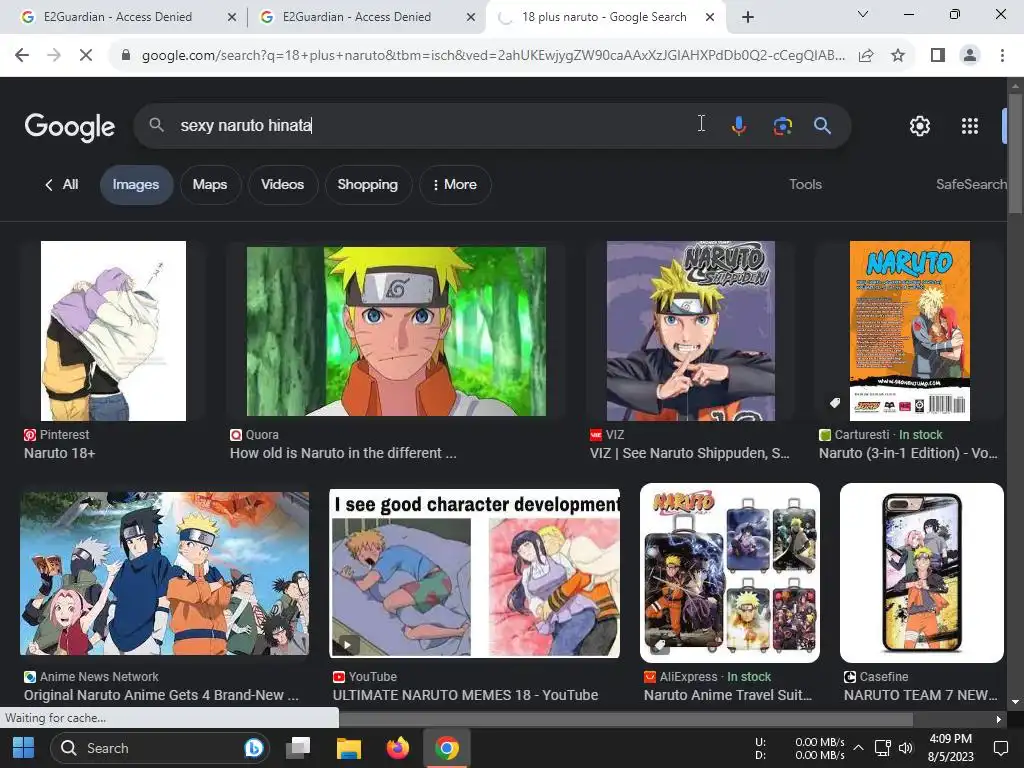Go back to All results
This screenshot has height=768, width=1024.
(x=61, y=185)
